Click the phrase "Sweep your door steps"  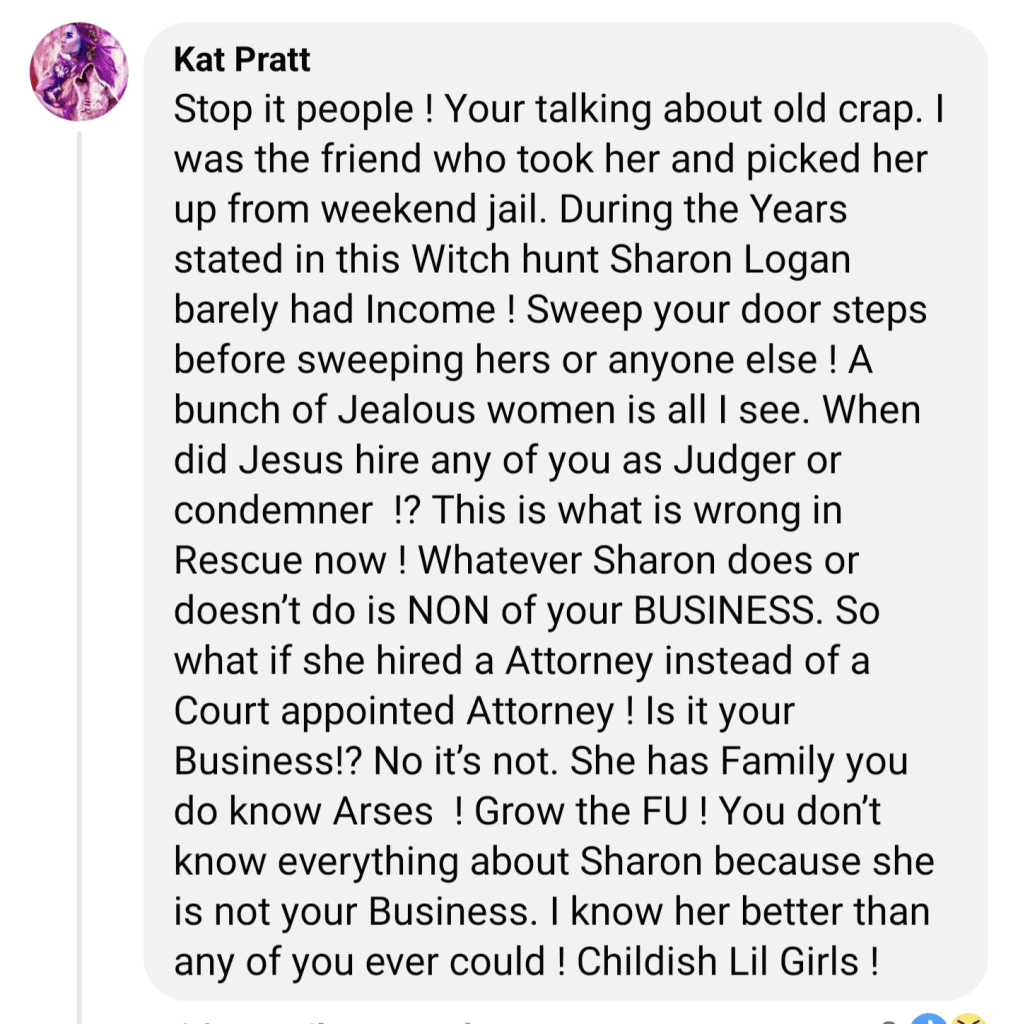click(727, 310)
